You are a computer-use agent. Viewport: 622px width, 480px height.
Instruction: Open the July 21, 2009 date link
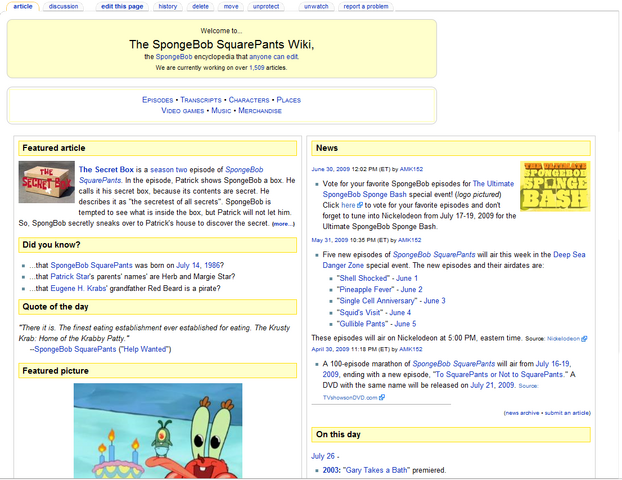tap(492, 385)
